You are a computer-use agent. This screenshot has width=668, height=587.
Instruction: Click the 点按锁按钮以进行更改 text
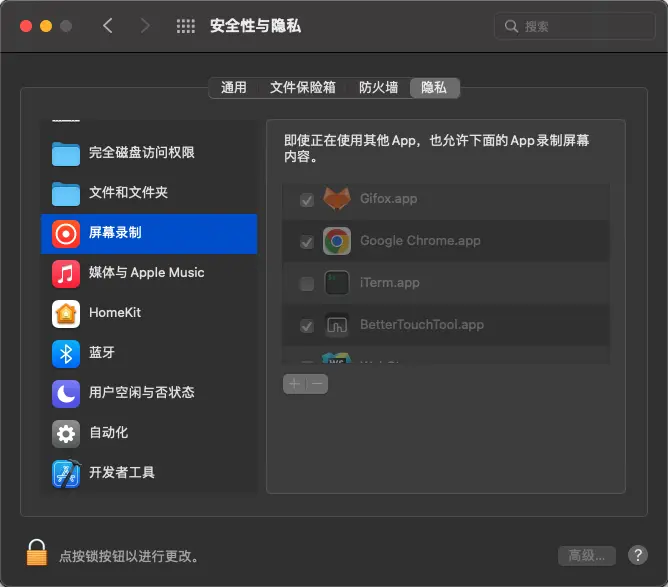click(129, 556)
